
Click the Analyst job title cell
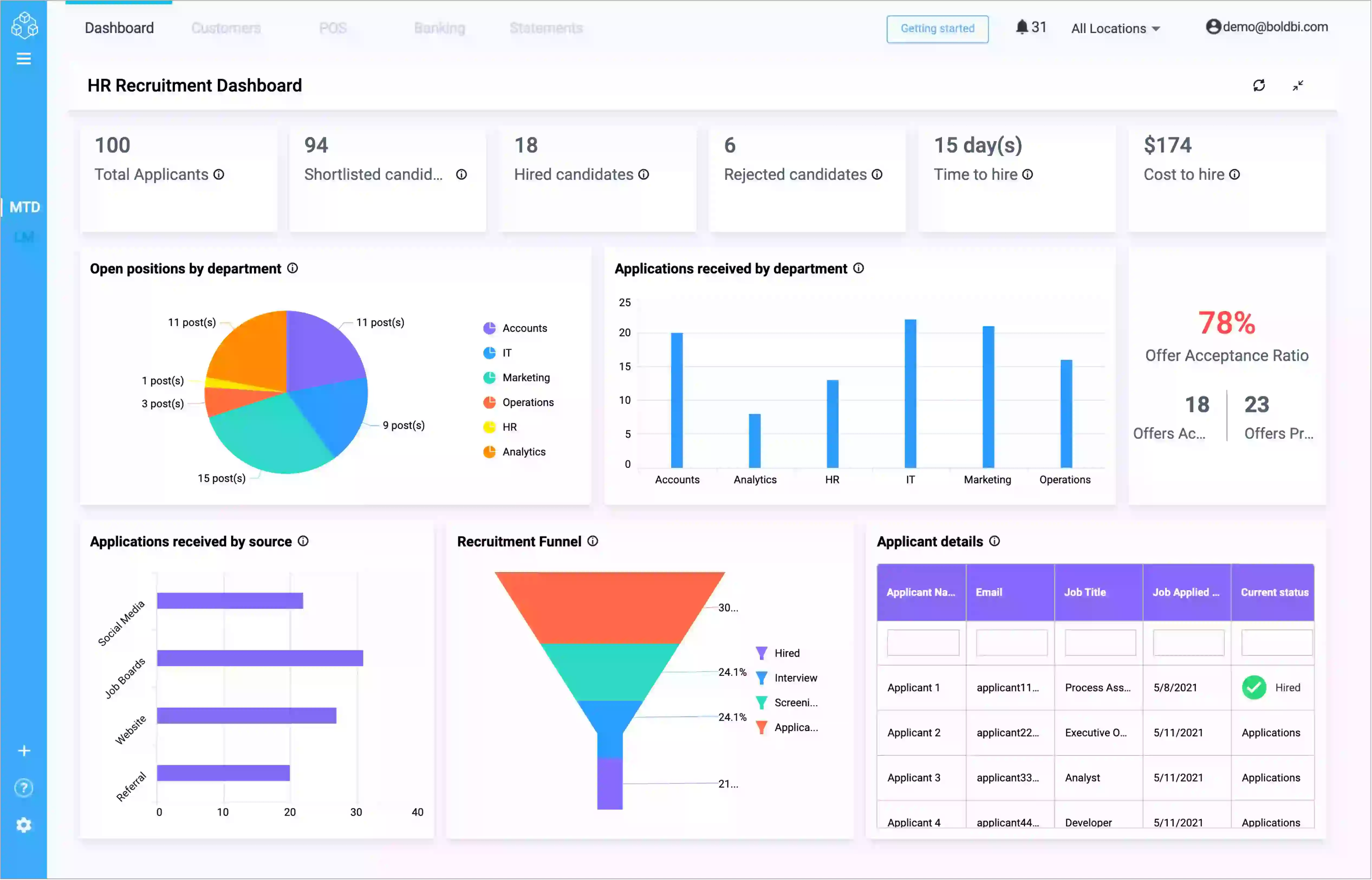(x=1099, y=778)
